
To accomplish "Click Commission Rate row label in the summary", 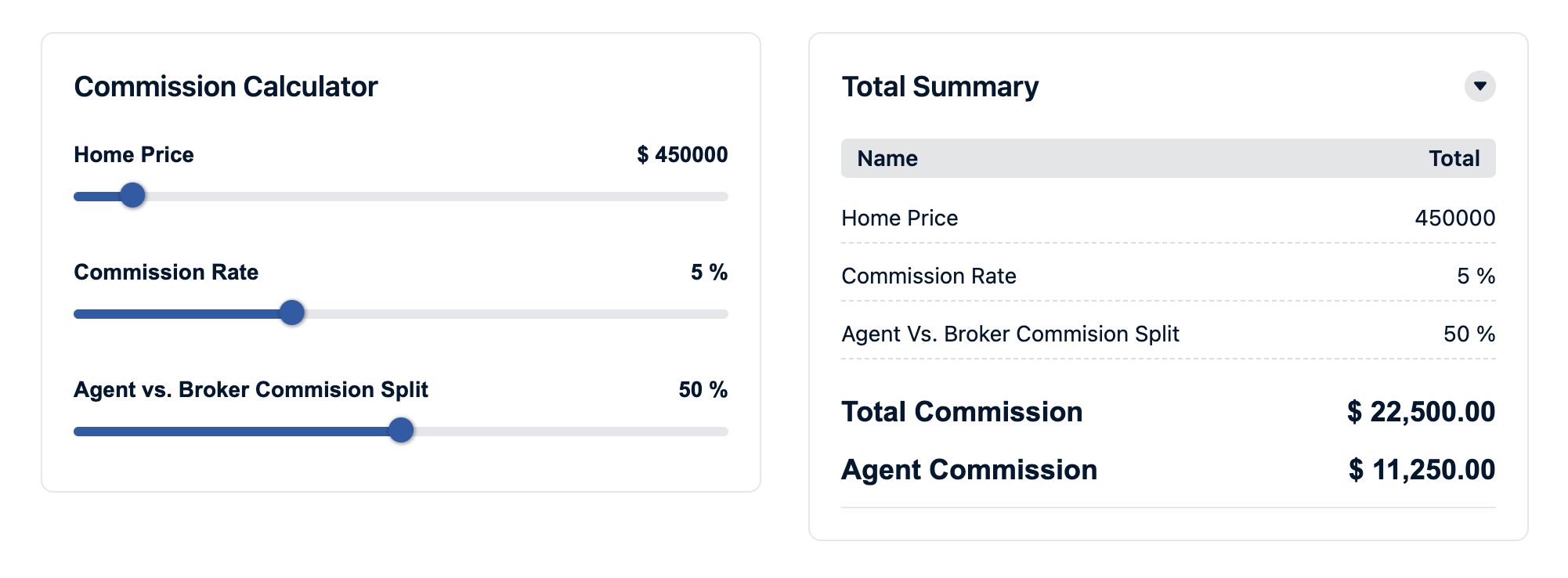I will [929, 276].
